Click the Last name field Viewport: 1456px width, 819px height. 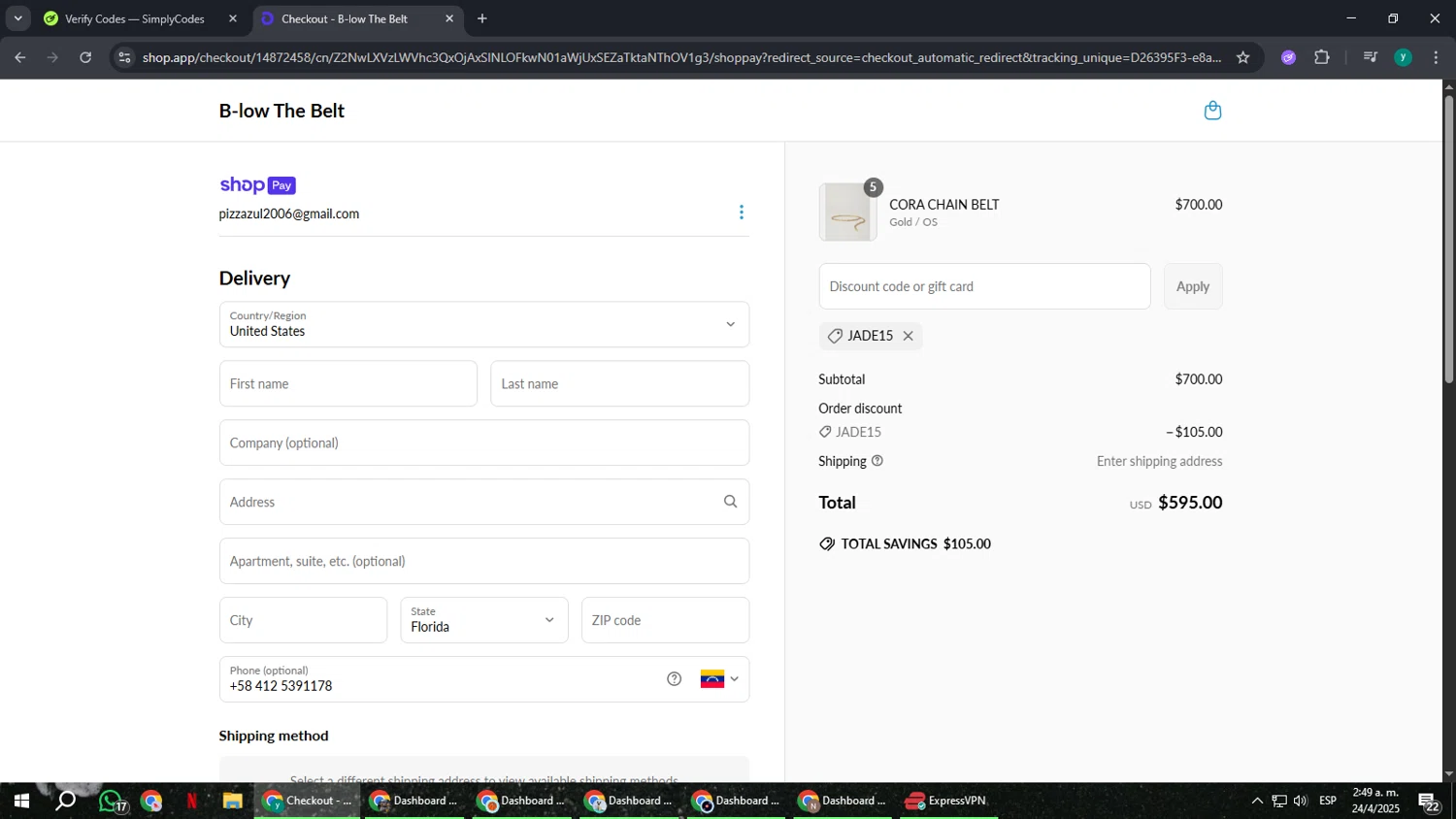click(620, 383)
